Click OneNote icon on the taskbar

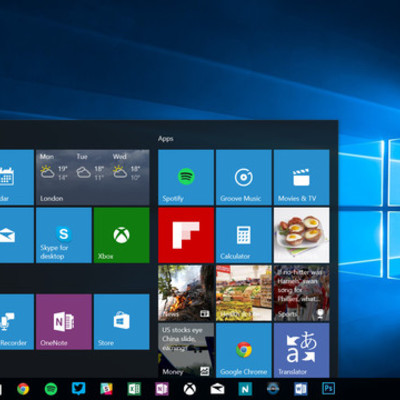point(162,389)
